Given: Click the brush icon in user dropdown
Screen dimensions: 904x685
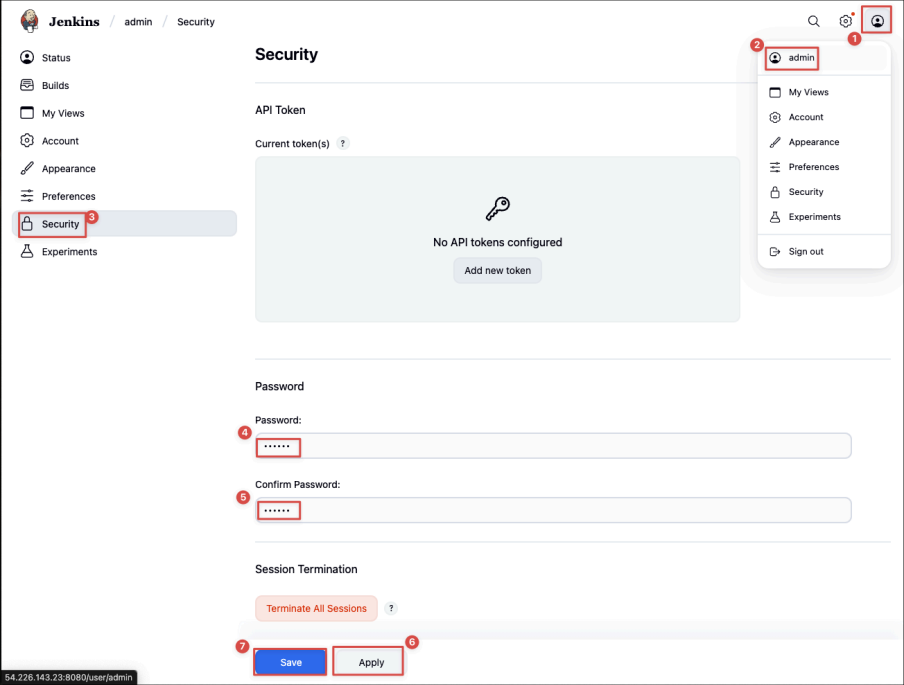Looking at the screenshot, I should (775, 142).
